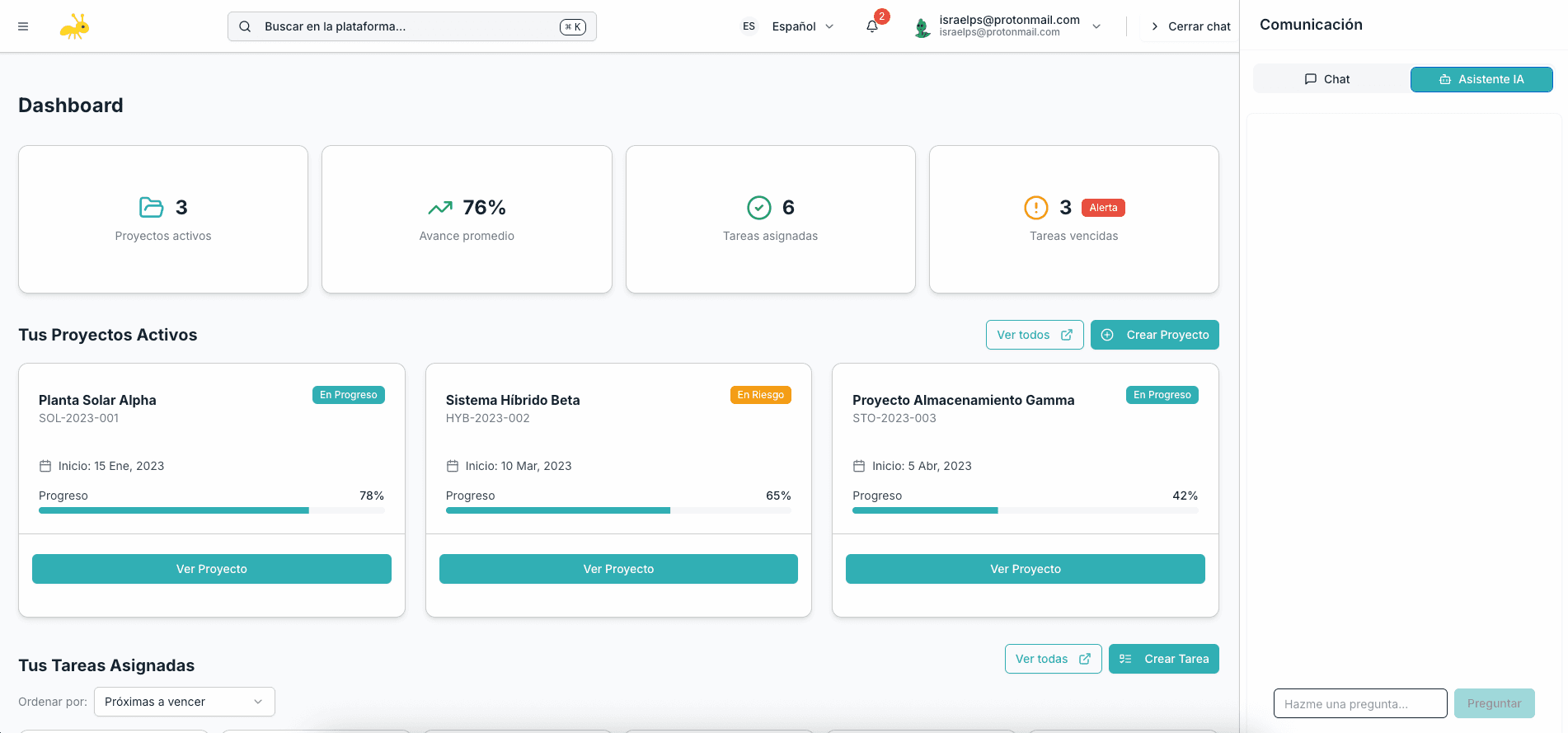Click the 78% progress value
The width and height of the screenshot is (1568, 733).
372,496
